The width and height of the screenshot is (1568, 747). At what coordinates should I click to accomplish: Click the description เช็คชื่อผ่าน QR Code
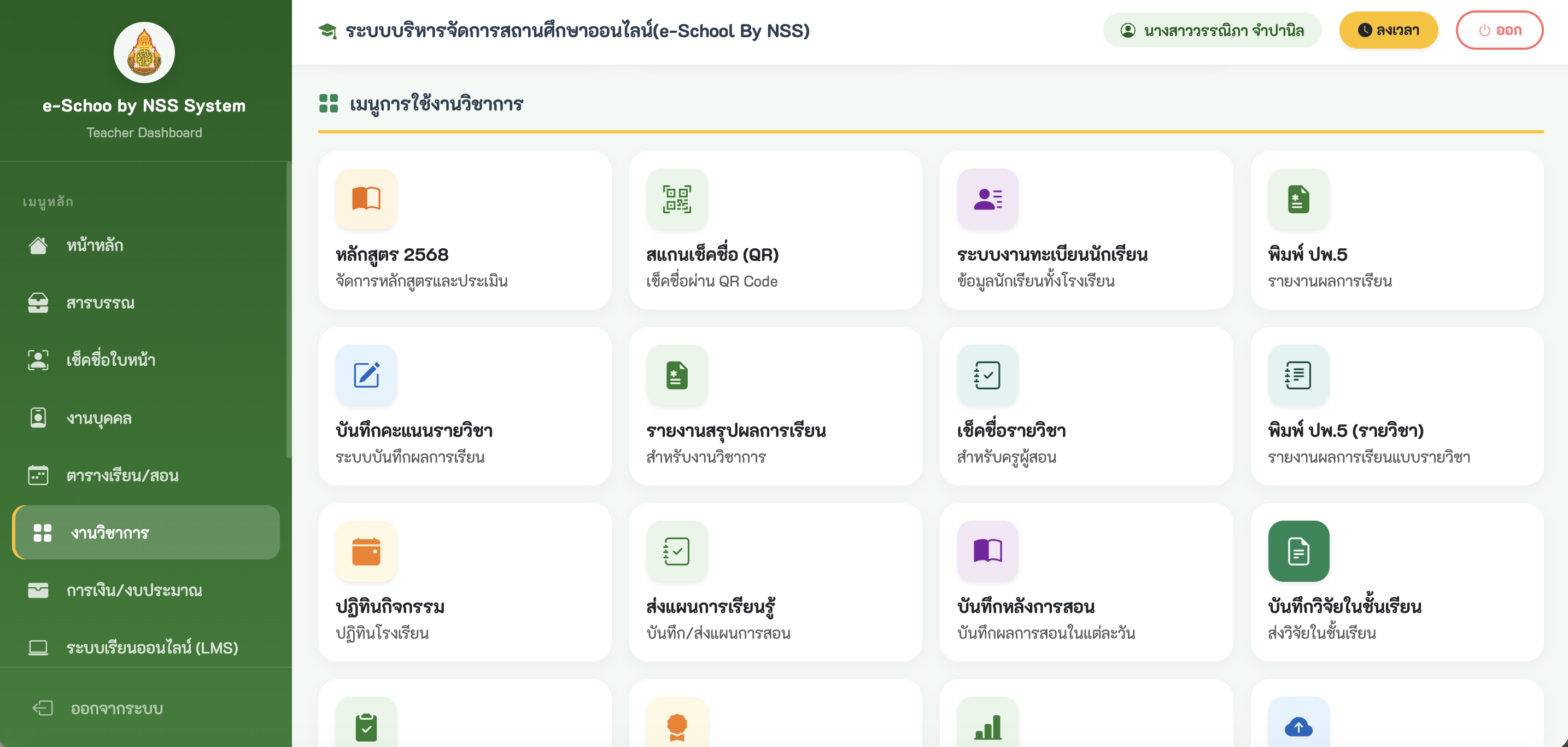coord(712,281)
